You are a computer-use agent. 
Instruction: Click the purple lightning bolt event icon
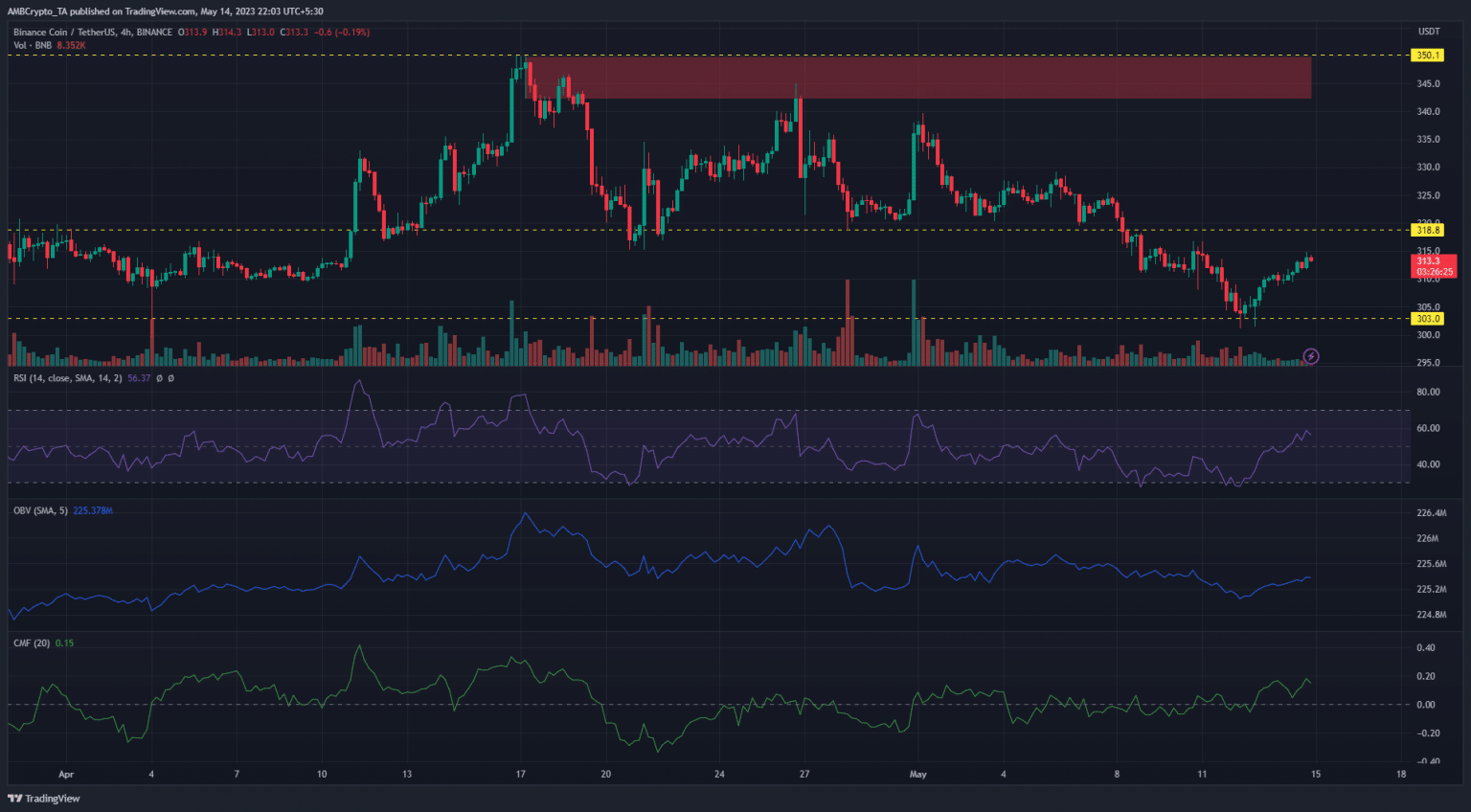1311,356
